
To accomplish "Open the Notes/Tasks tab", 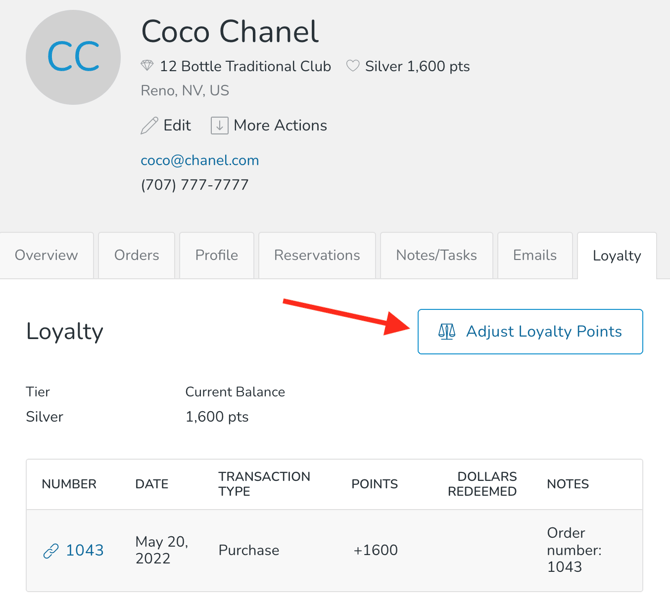I will (436, 256).
